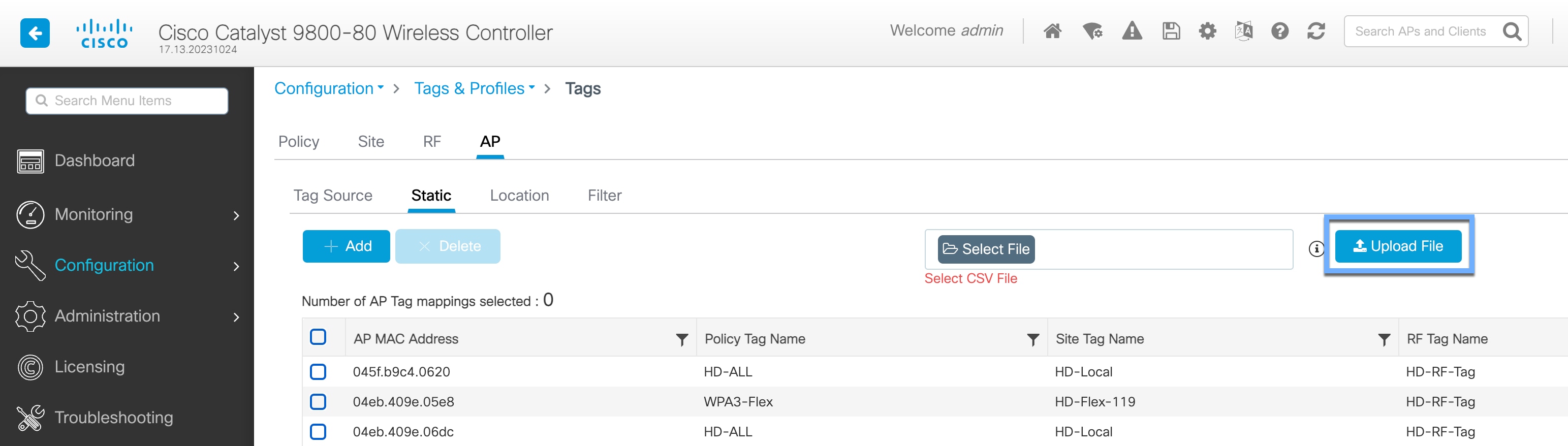Click the save configuration floppy icon
This screenshot has height=446, width=1568.
click(1171, 31)
